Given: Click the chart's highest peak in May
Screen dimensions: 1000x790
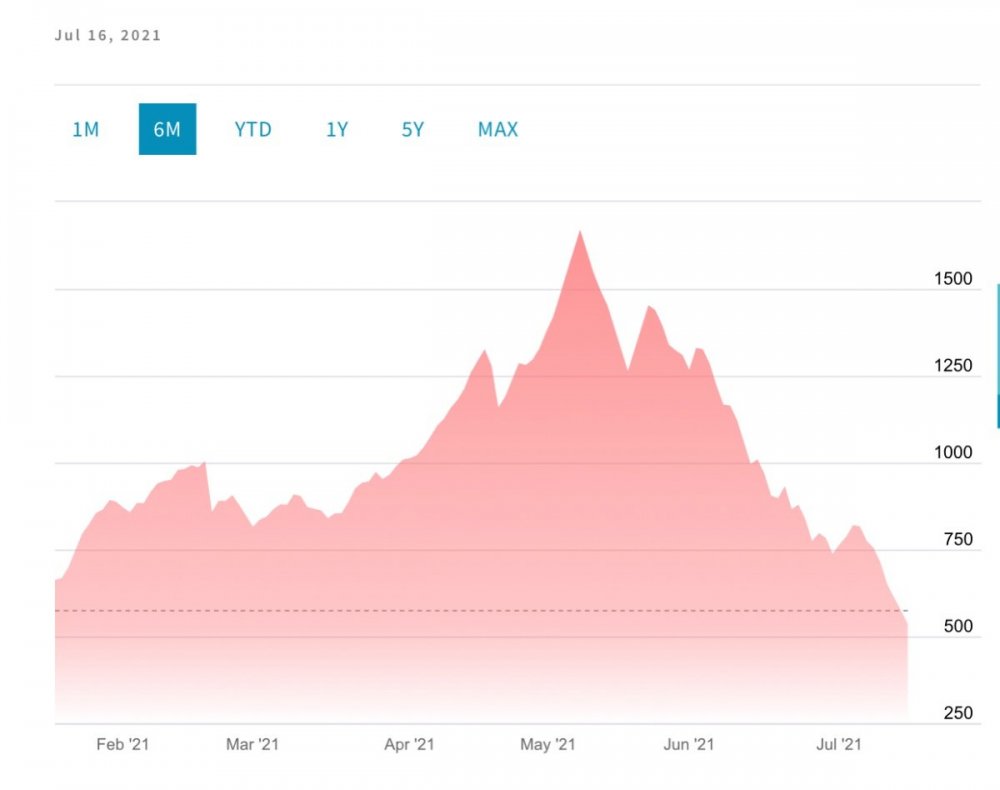Looking at the screenshot, I should (580, 233).
